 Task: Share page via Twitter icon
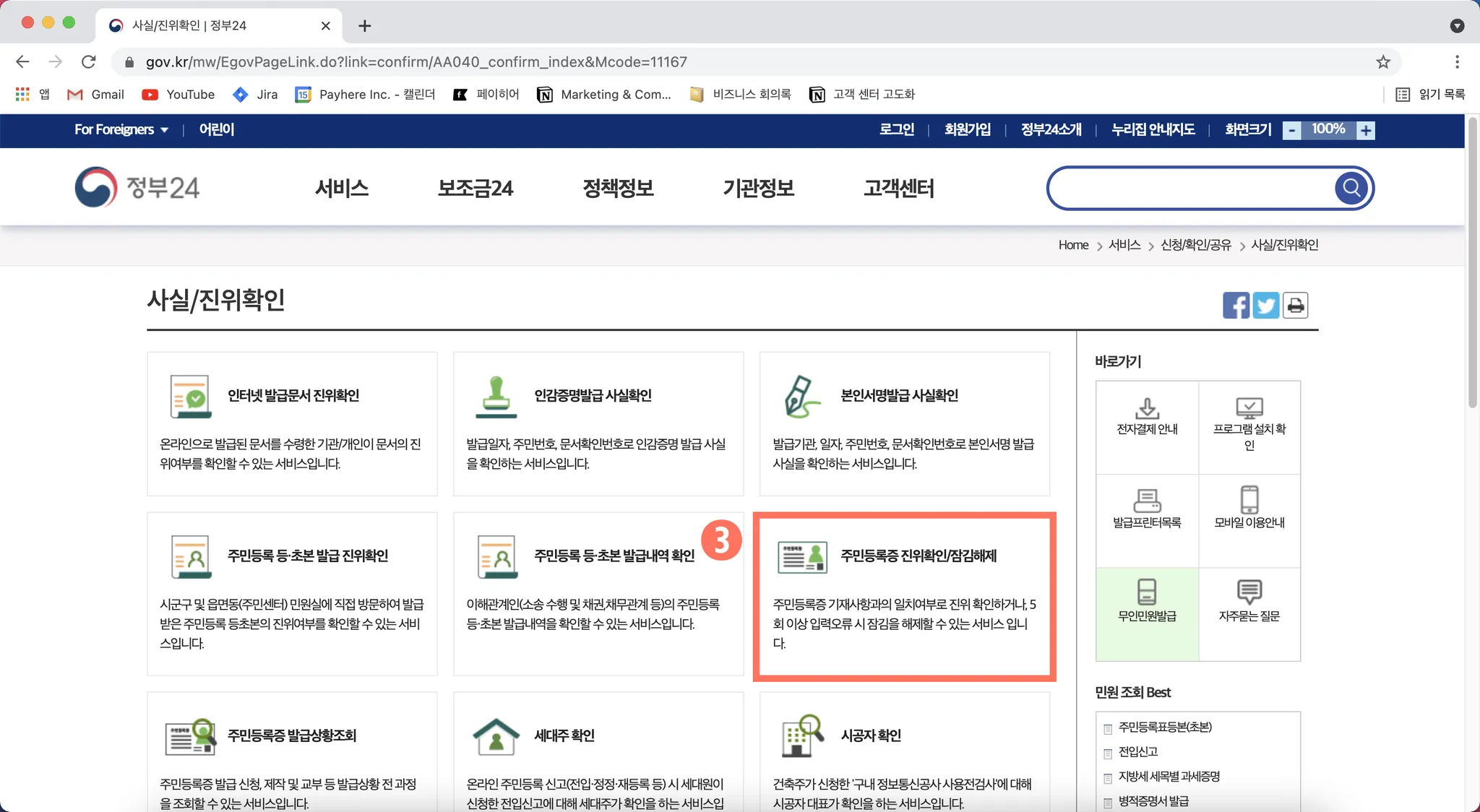[x=1265, y=306]
